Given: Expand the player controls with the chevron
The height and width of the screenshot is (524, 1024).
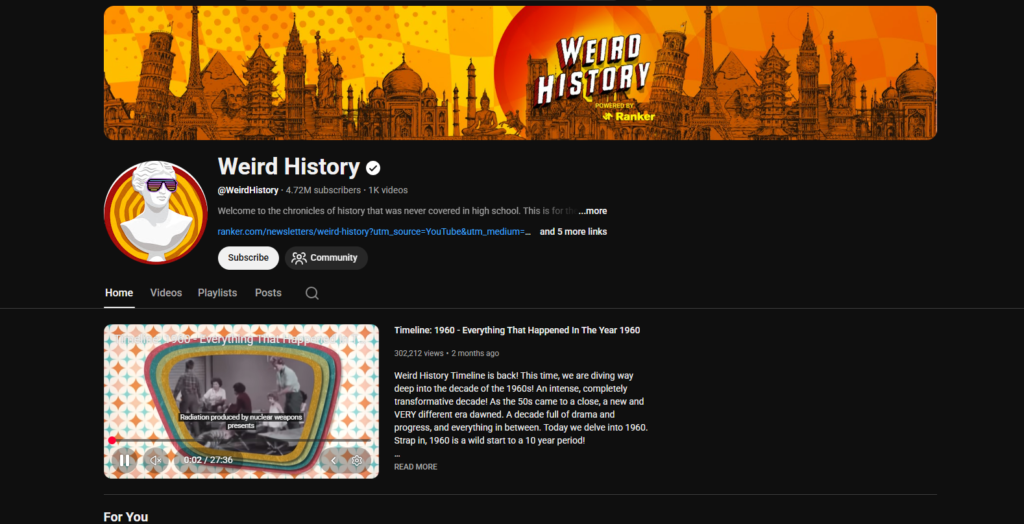Looking at the screenshot, I should pyautogui.click(x=334, y=461).
